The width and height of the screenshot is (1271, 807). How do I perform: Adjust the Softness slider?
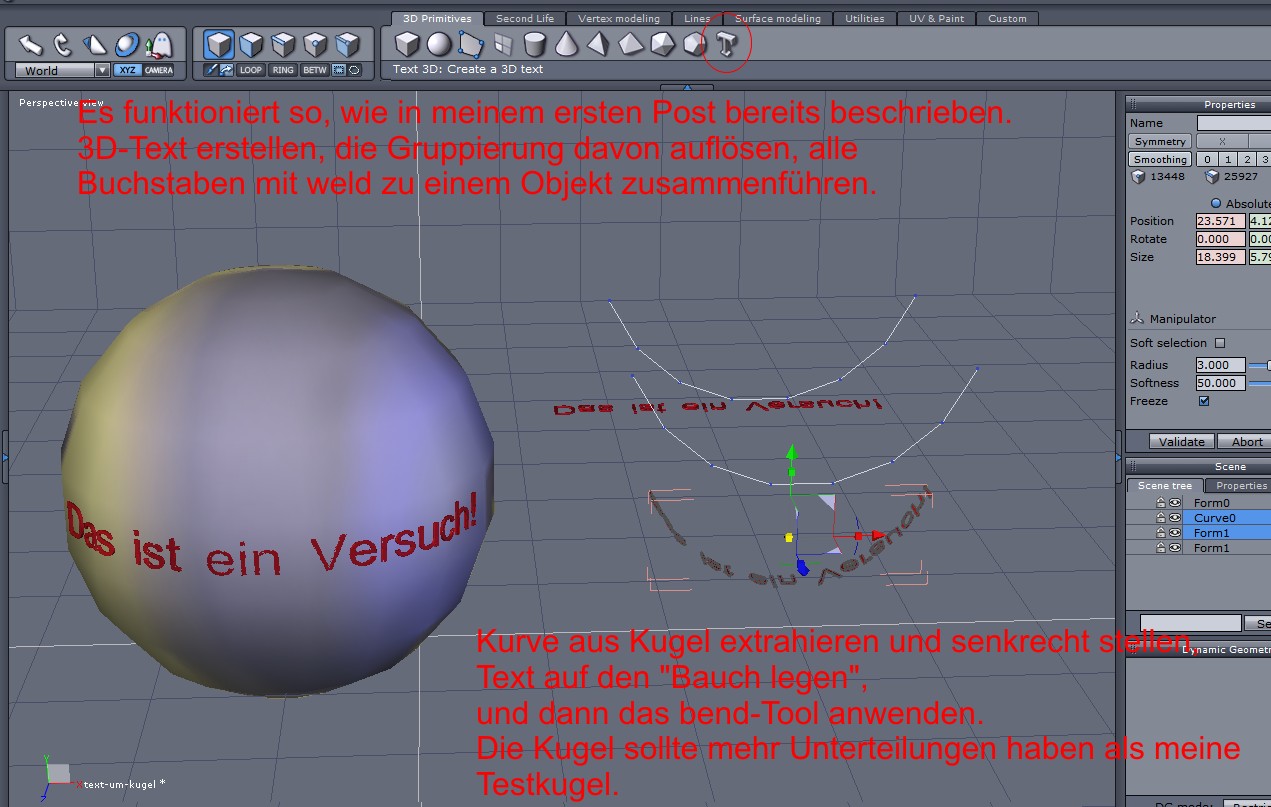(1260, 383)
